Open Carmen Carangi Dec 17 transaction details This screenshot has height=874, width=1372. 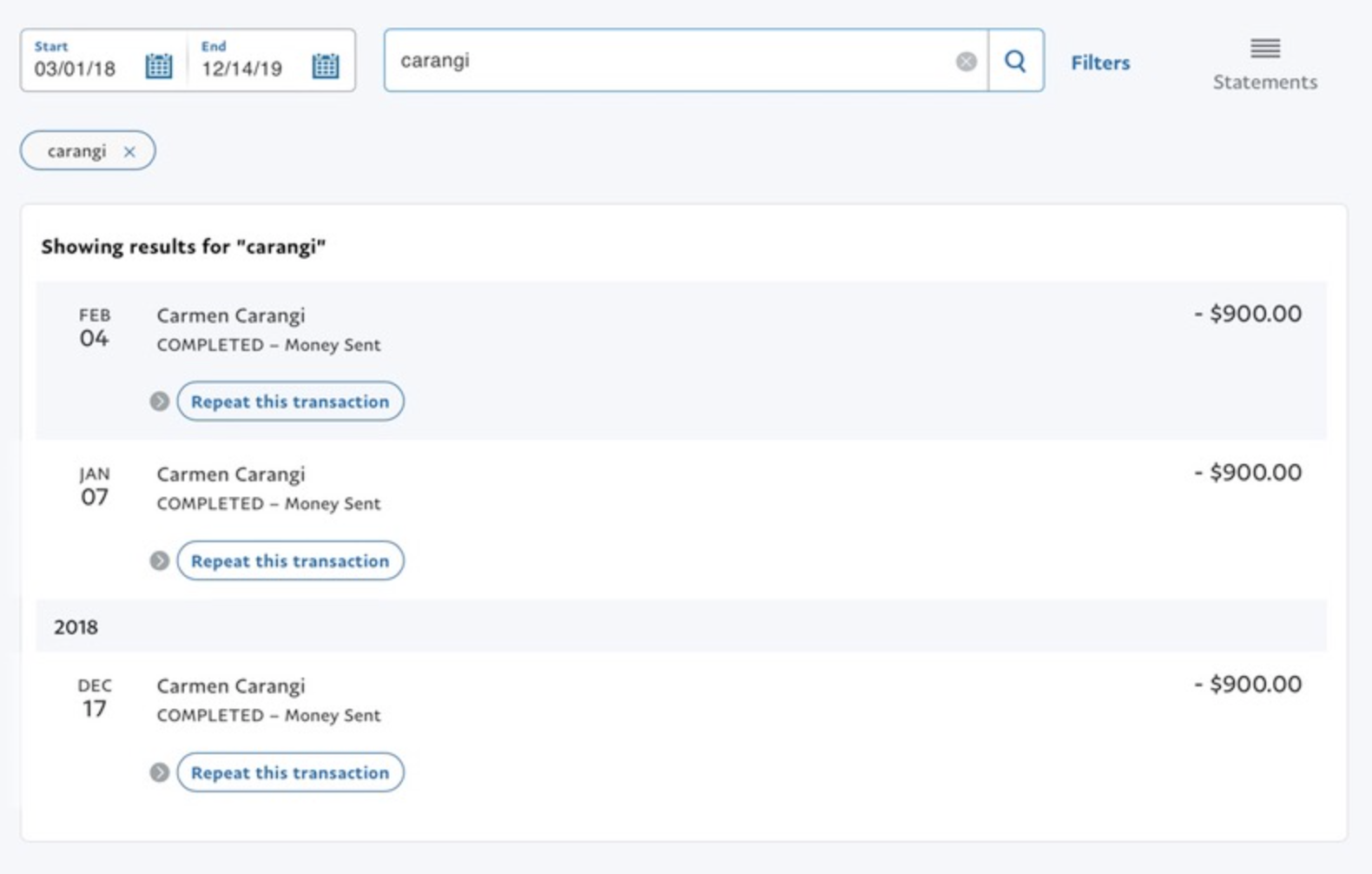231,686
